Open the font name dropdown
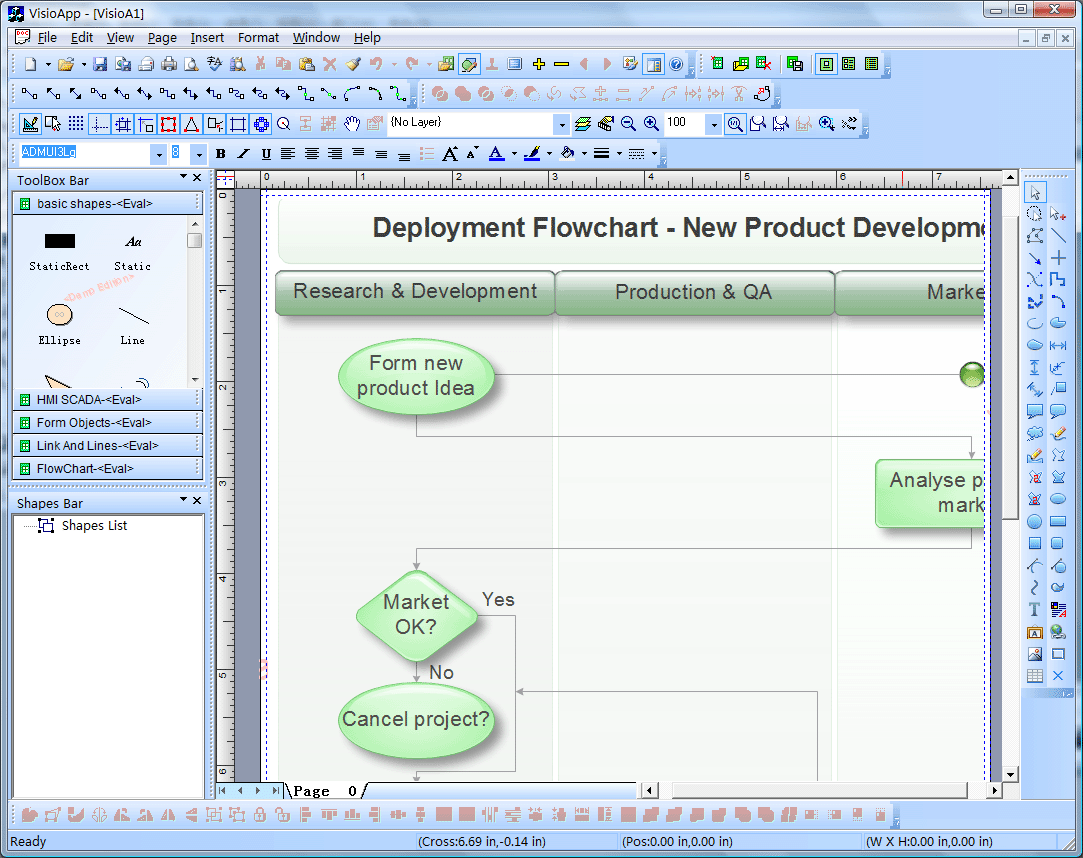The image size is (1083, 858). coord(158,153)
